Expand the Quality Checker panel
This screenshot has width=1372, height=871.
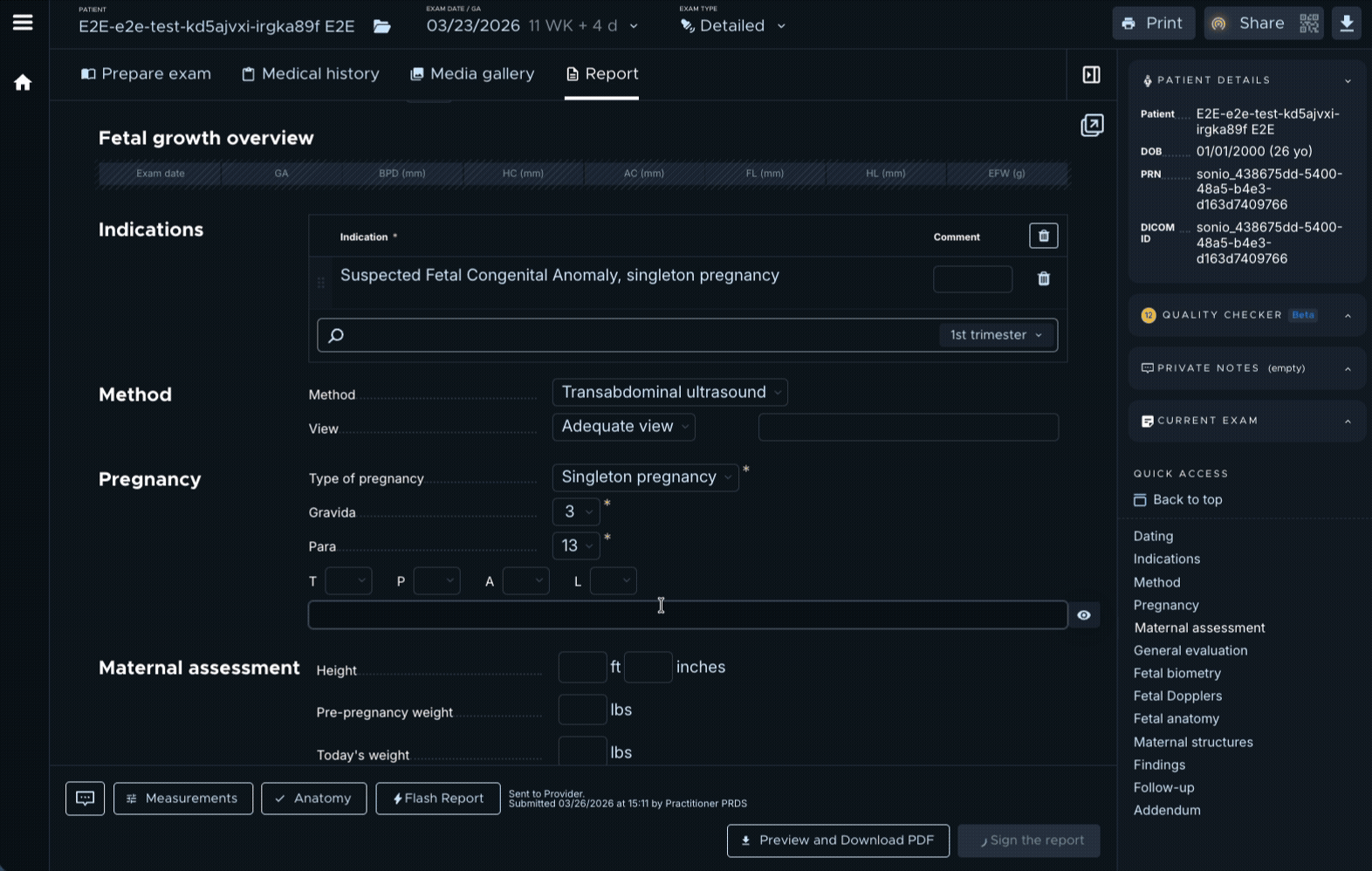pyautogui.click(x=1348, y=315)
